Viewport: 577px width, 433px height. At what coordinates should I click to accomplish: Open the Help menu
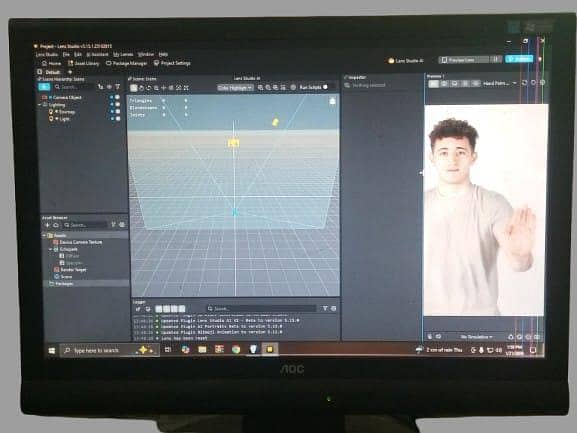tap(163, 54)
